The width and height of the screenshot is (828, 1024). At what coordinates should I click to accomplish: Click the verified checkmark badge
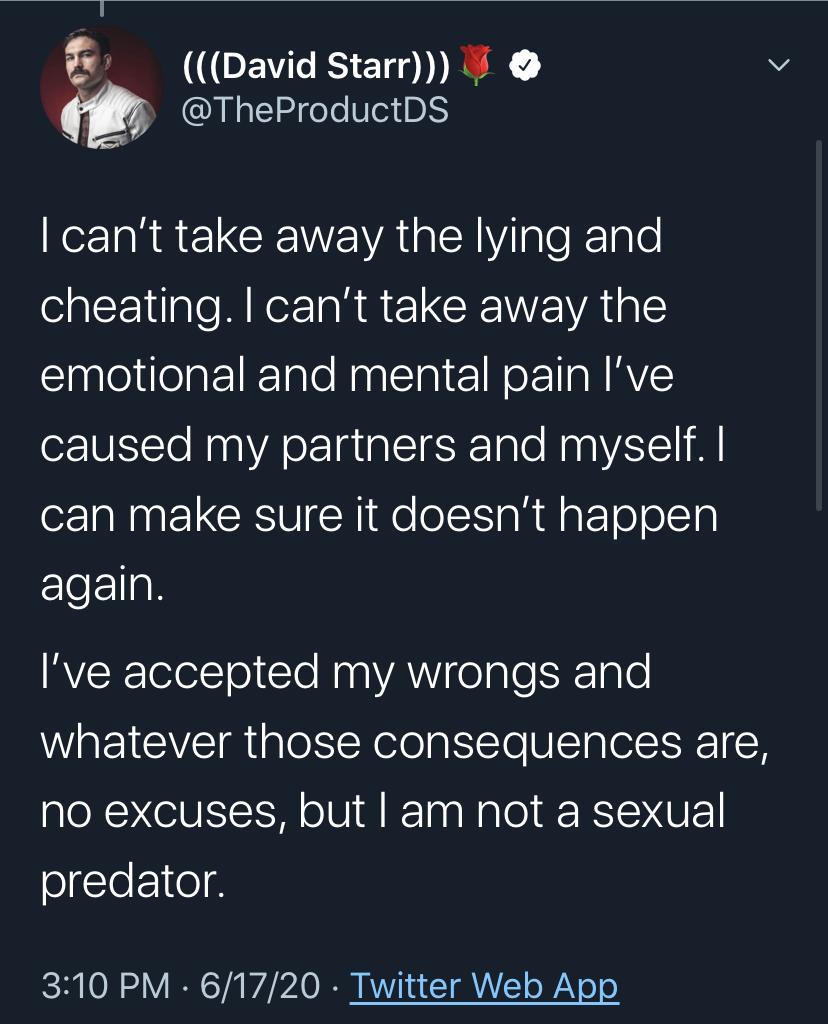(525, 66)
